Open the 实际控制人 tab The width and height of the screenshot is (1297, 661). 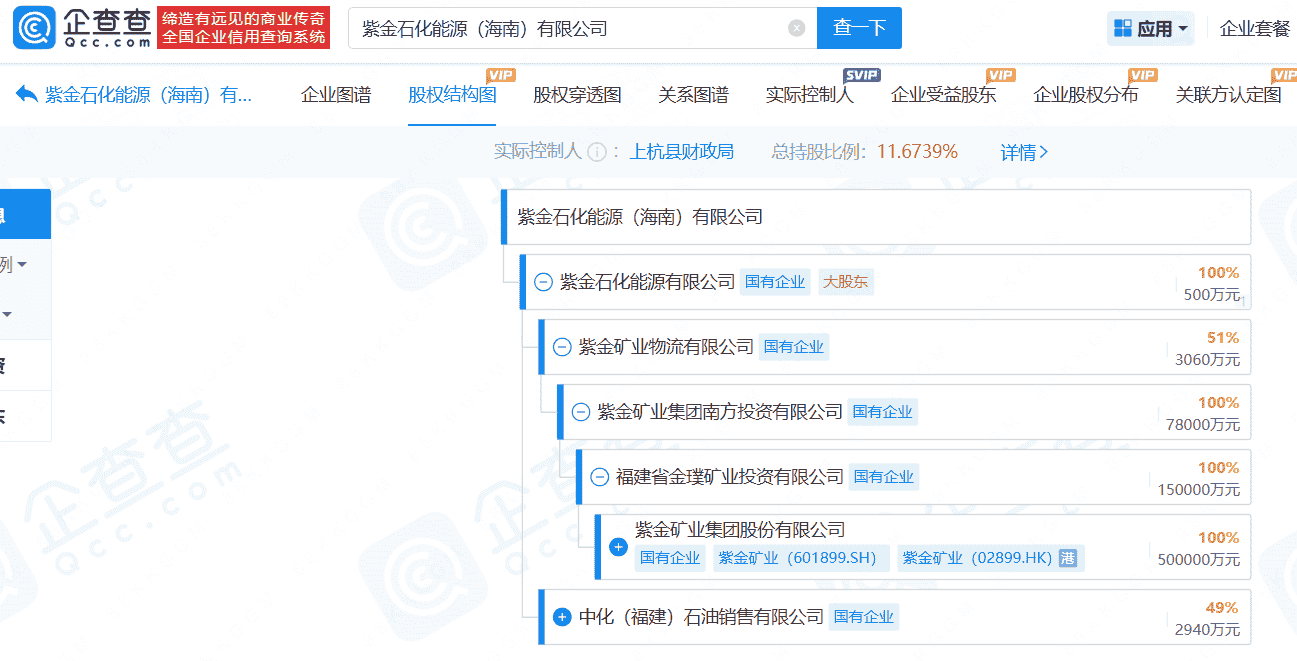[x=809, y=95]
